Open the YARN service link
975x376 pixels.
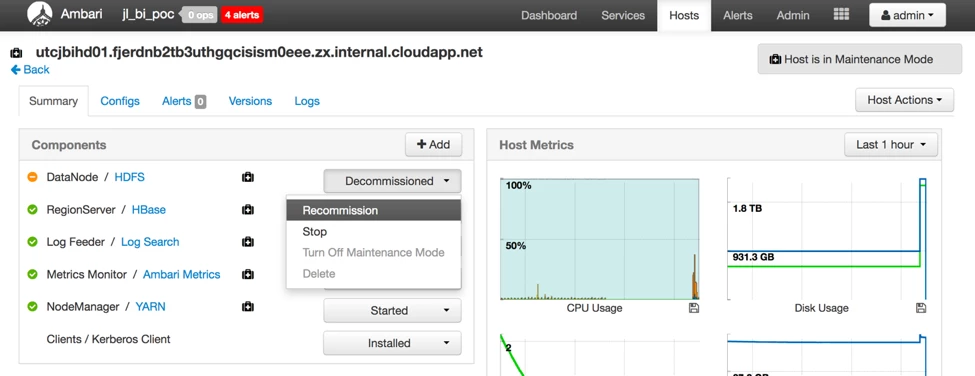pyautogui.click(x=150, y=306)
